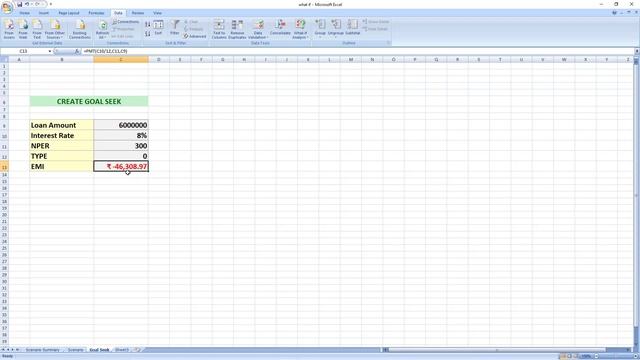Switch to Normal view icon in status bar
Image resolution: width=640 pixels, height=360 pixels.
click(x=563, y=356)
